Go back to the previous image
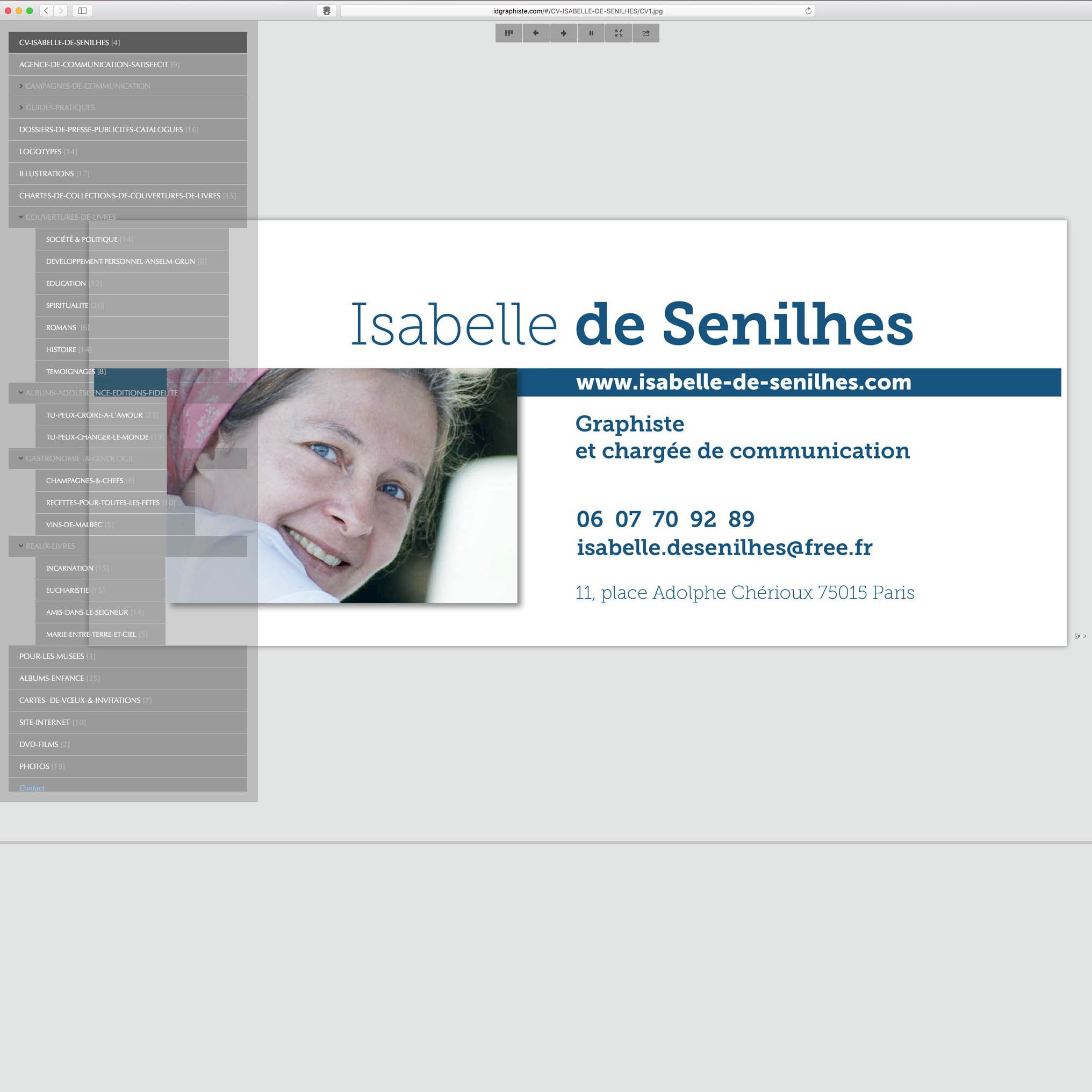This screenshot has width=1092, height=1092. [535, 33]
